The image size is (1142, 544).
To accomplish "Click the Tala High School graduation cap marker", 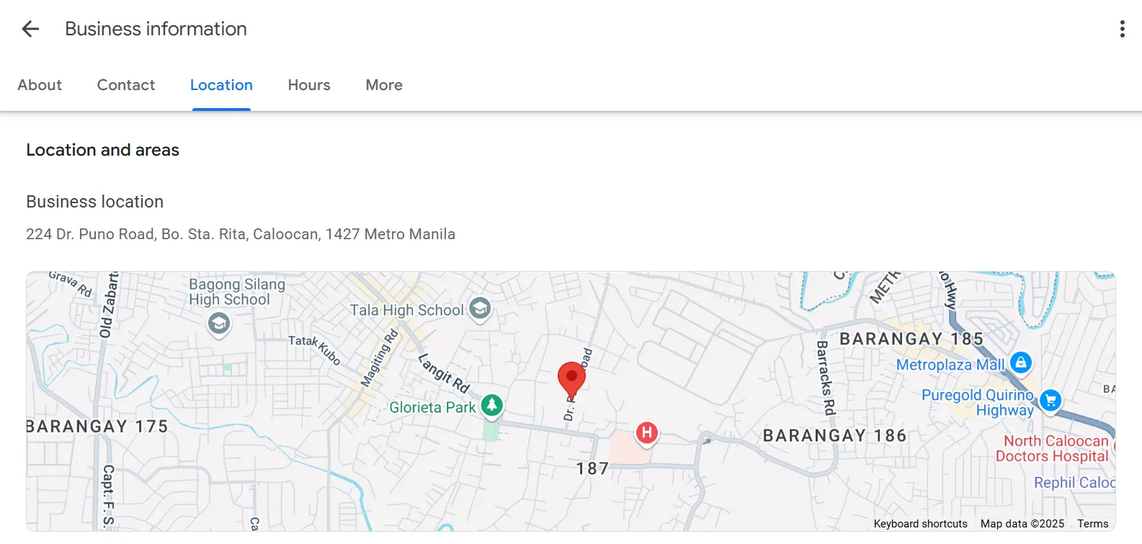I will 479,308.
